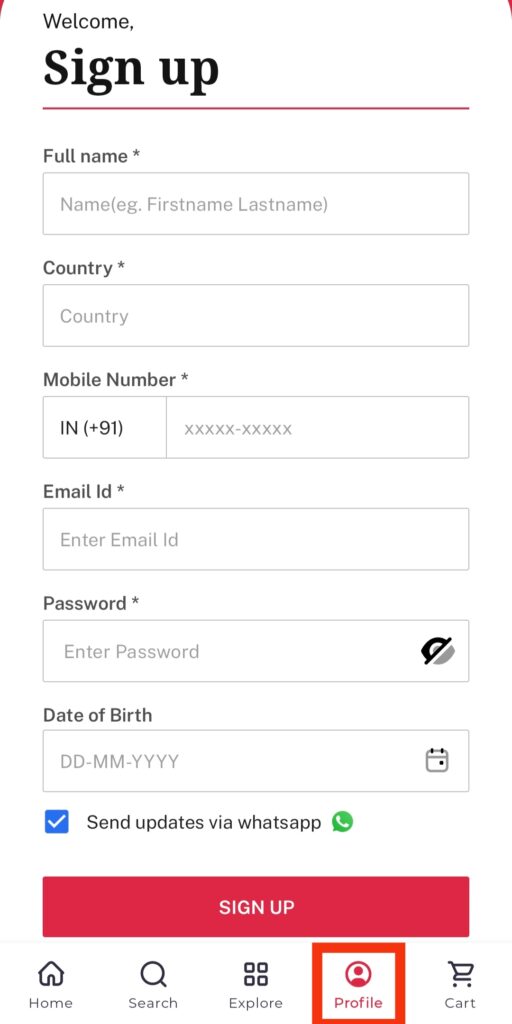Image resolution: width=512 pixels, height=1024 pixels.
Task: Click the calendar icon in Date of Birth
Action: pos(437,760)
